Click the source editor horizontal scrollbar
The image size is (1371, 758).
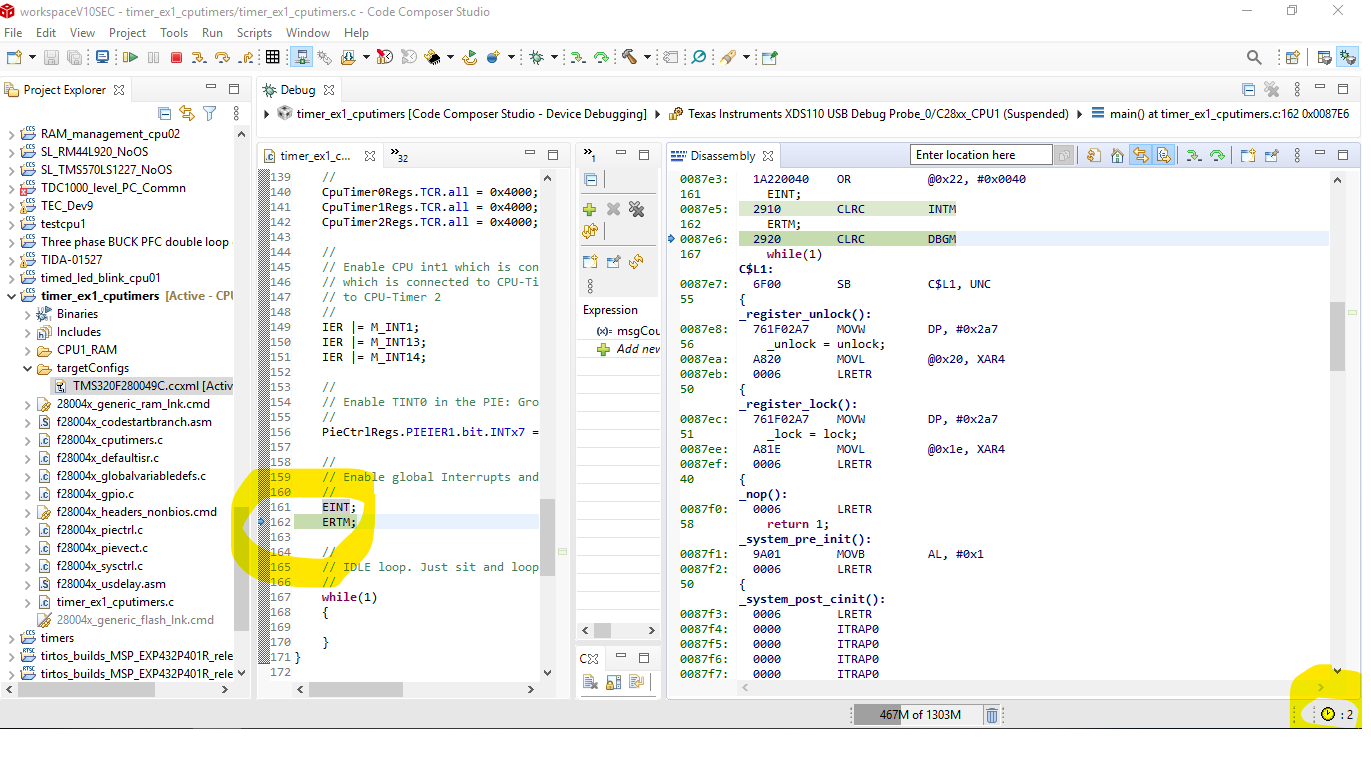click(355, 690)
